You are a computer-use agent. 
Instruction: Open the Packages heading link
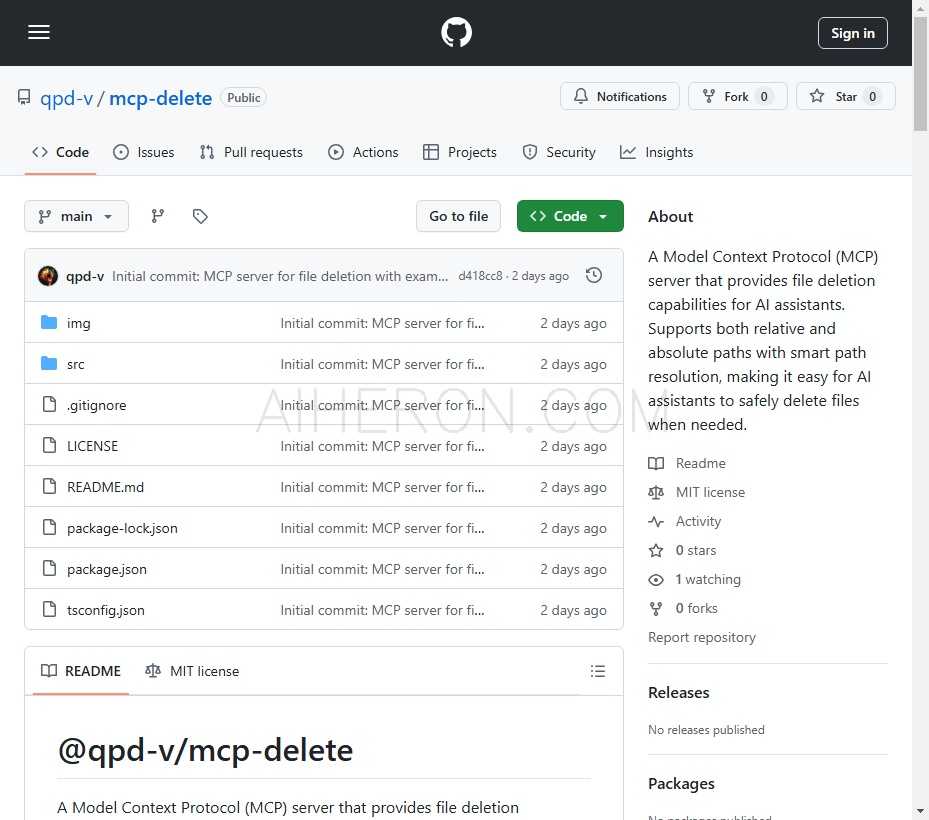coord(681,784)
